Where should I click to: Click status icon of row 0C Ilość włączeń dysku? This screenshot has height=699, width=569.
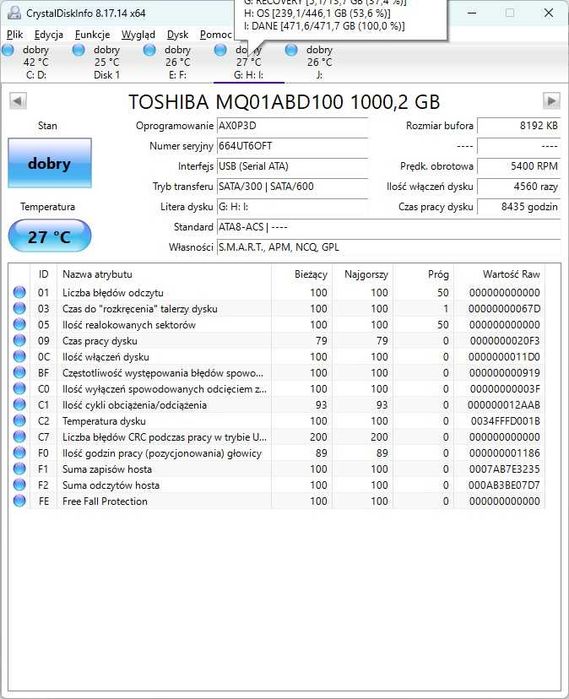(x=19, y=356)
